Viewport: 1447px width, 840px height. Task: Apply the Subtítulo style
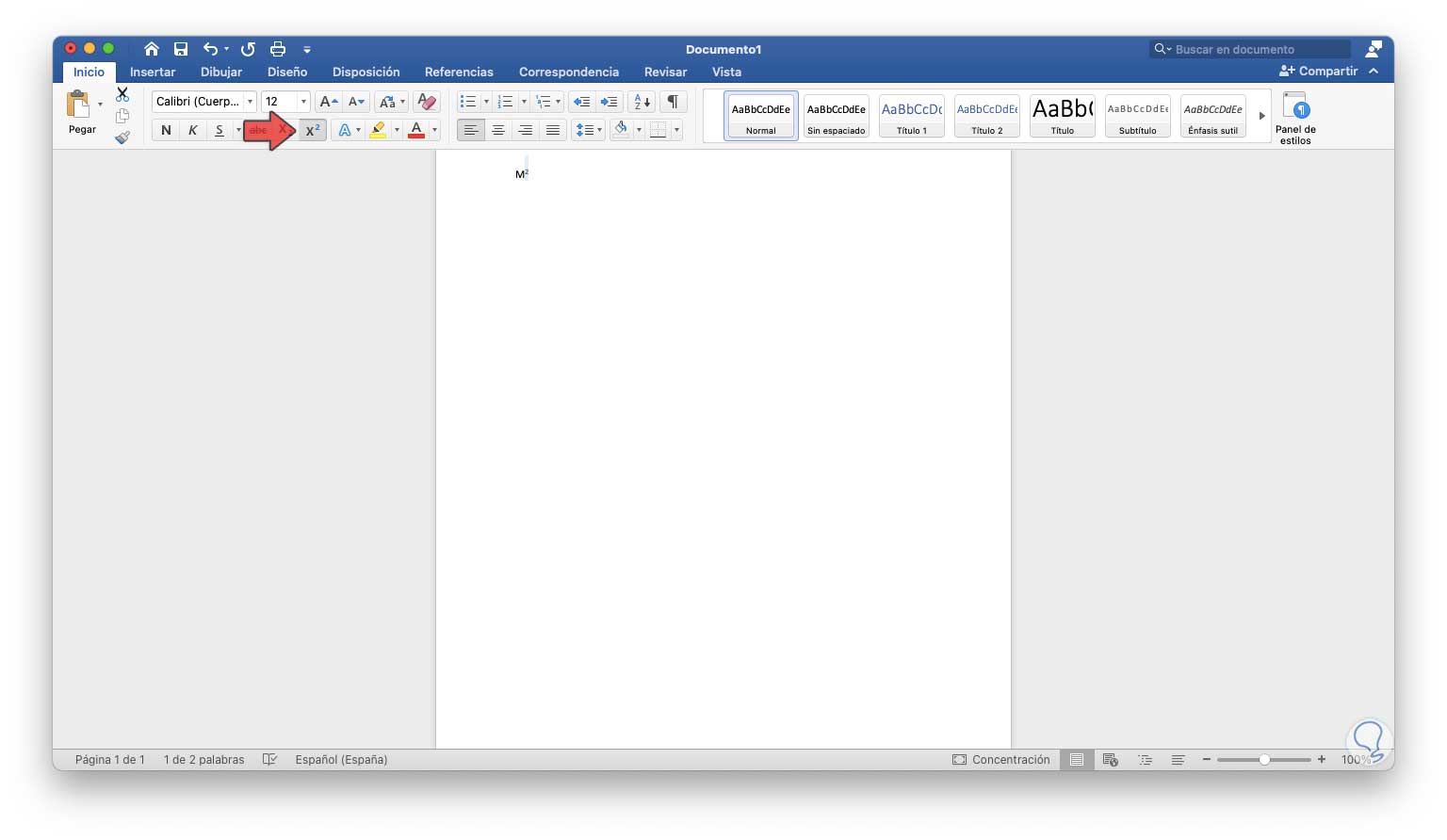1137,116
